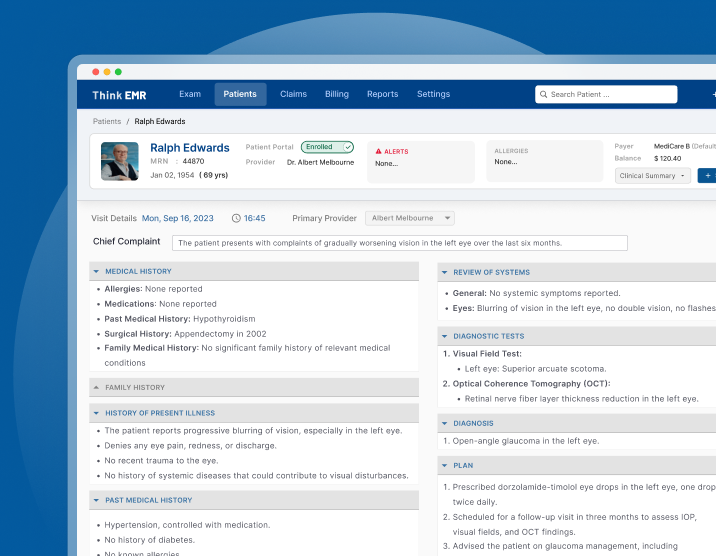The height and width of the screenshot is (556, 716).
Task: Click the red alerts warning icon
Action: click(x=379, y=151)
